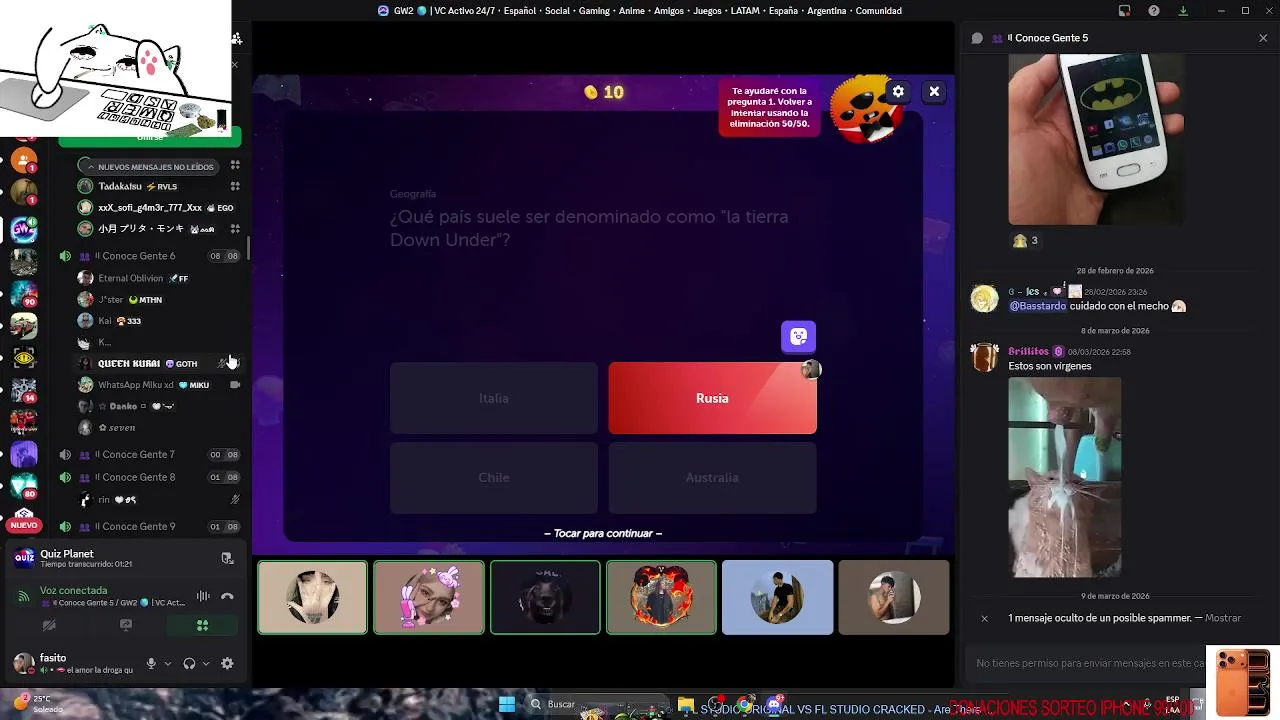Open user settings gear beside fasito
This screenshot has height=720, width=1280.
[227, 663]
